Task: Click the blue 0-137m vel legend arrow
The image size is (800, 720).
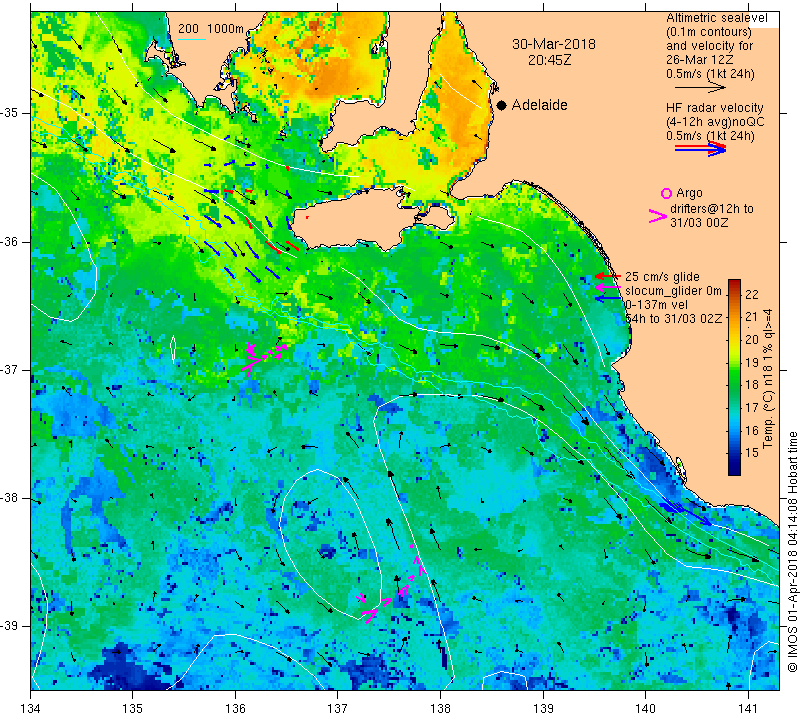Action: pyautogui.click(x=607, y=298)
